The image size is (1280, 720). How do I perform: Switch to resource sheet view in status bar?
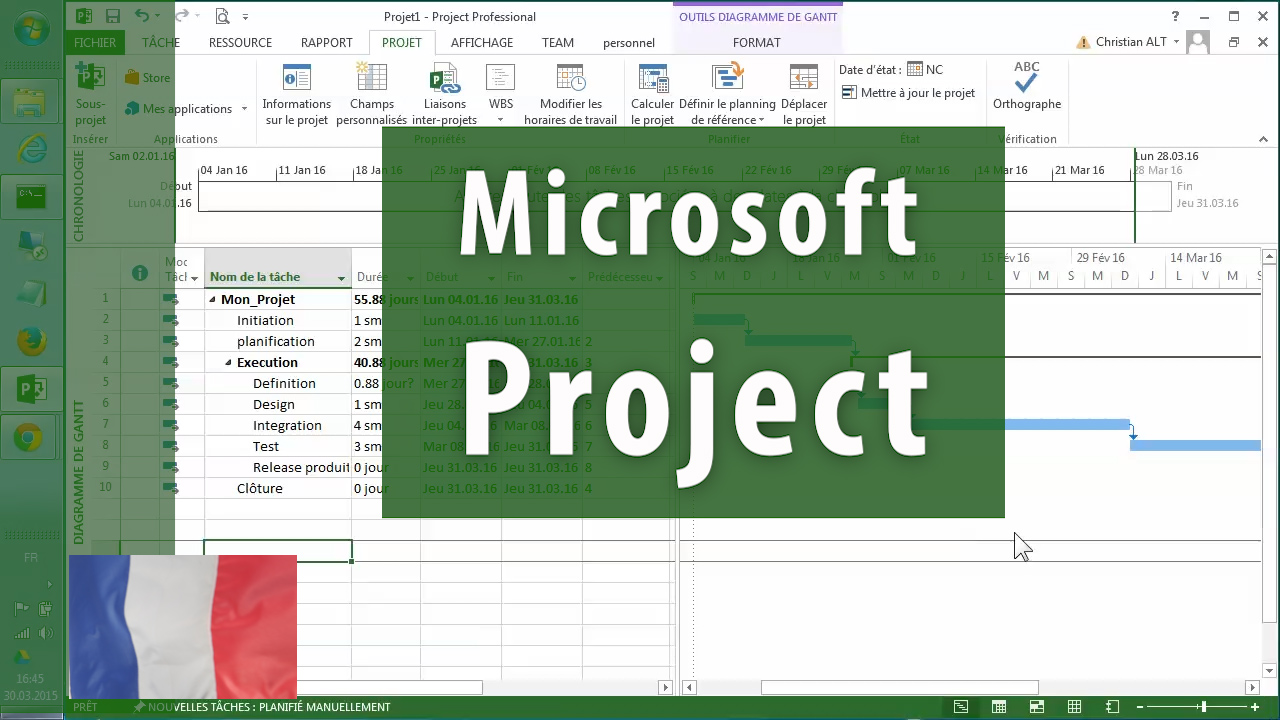tap(1074, 707)
